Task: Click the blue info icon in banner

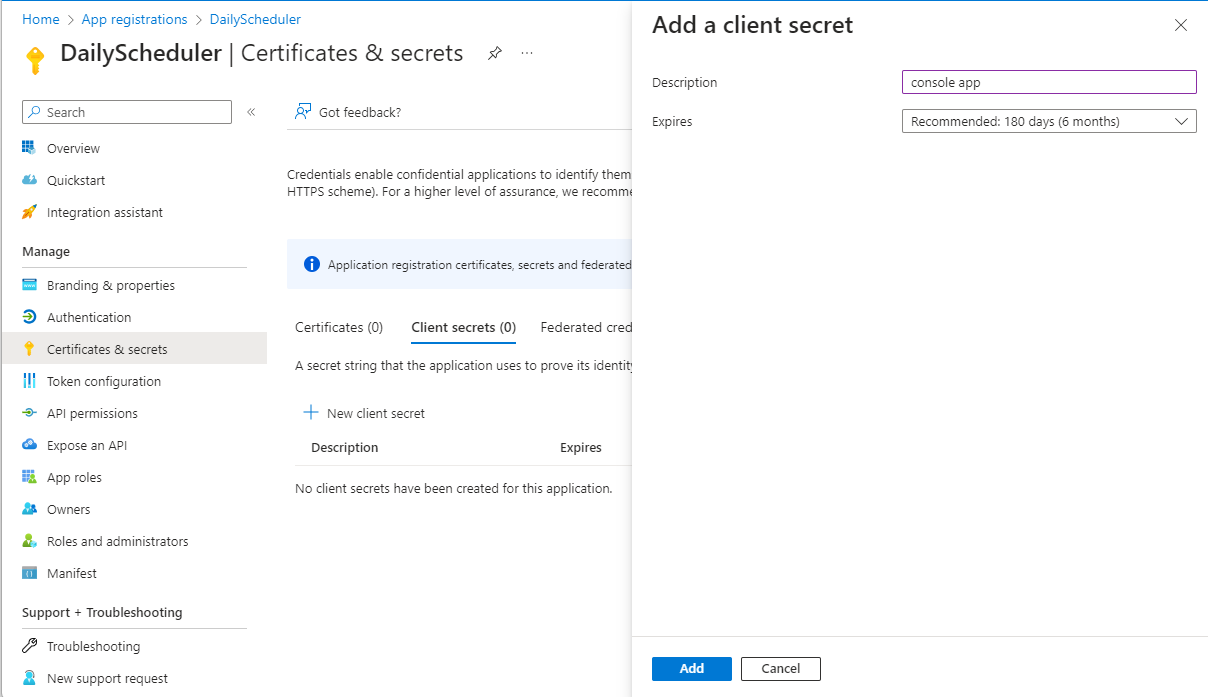Action: coord(311,265)
